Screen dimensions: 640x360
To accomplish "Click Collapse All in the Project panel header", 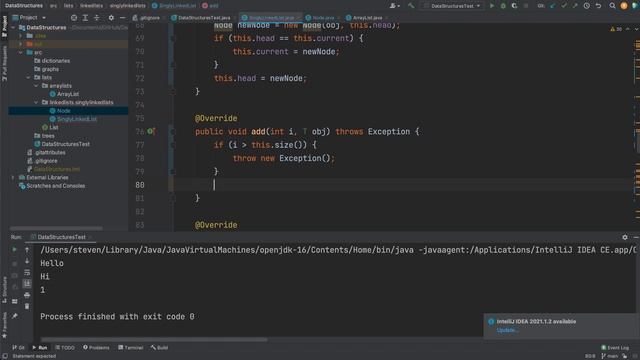I will 97,18.
